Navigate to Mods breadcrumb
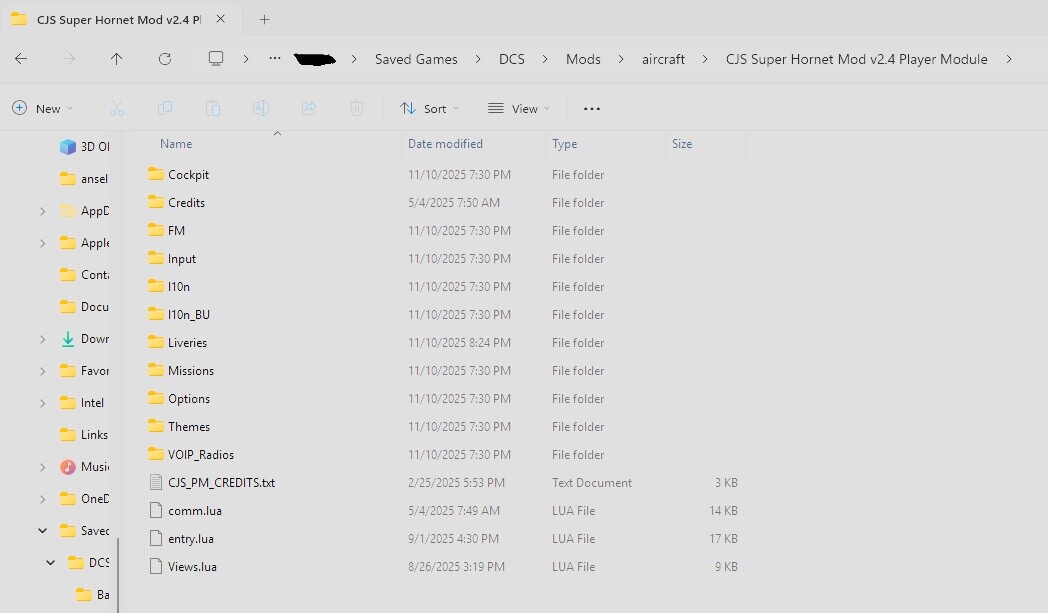1048x613 pixels. coord(583,59)
